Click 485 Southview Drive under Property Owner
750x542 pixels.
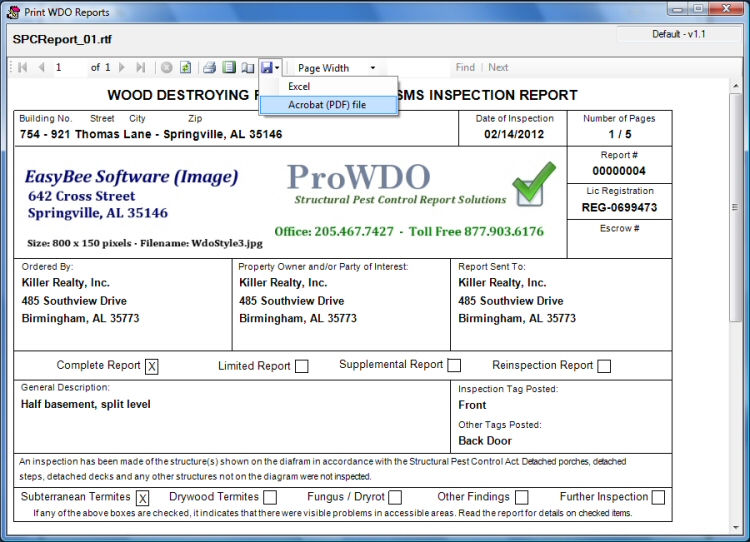(292, 301)
